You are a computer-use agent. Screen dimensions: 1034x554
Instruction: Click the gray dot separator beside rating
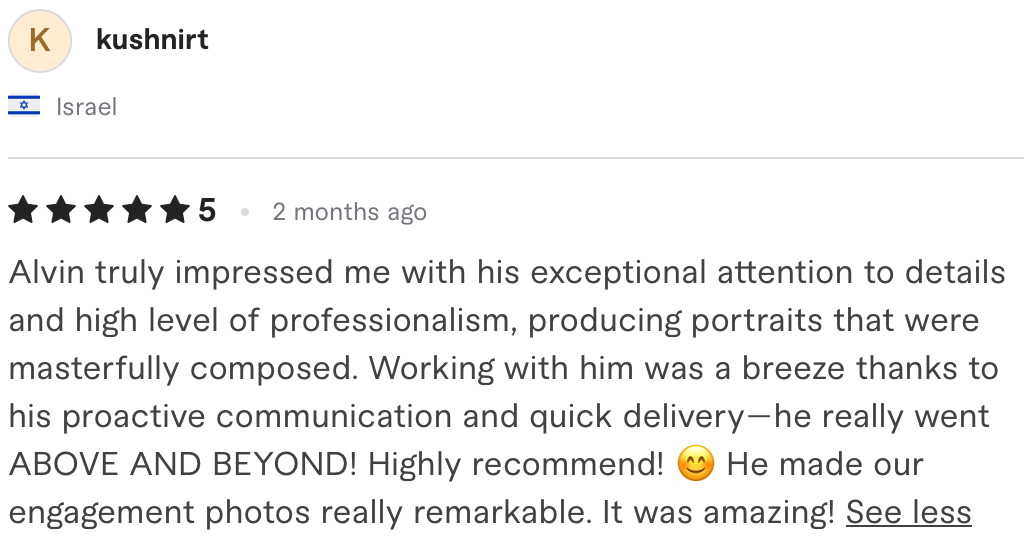click(x=245, y=212)
